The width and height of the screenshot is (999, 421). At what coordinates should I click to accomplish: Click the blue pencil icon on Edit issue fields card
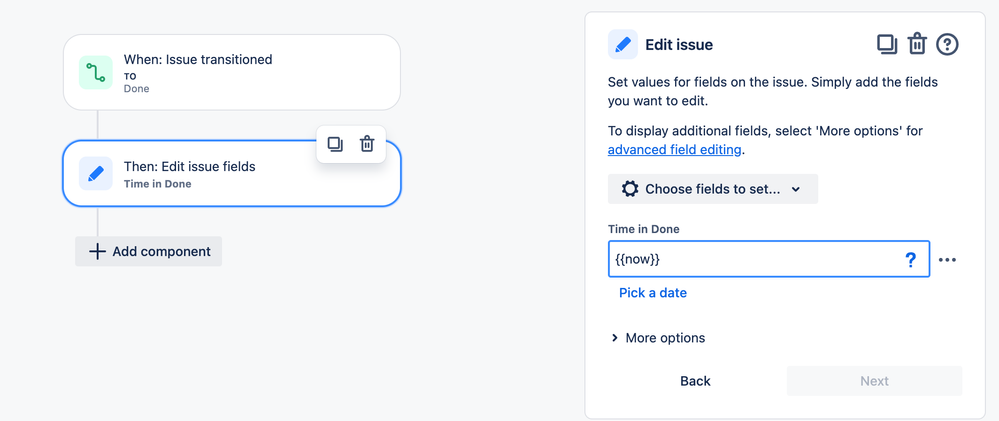pos(96,173)
